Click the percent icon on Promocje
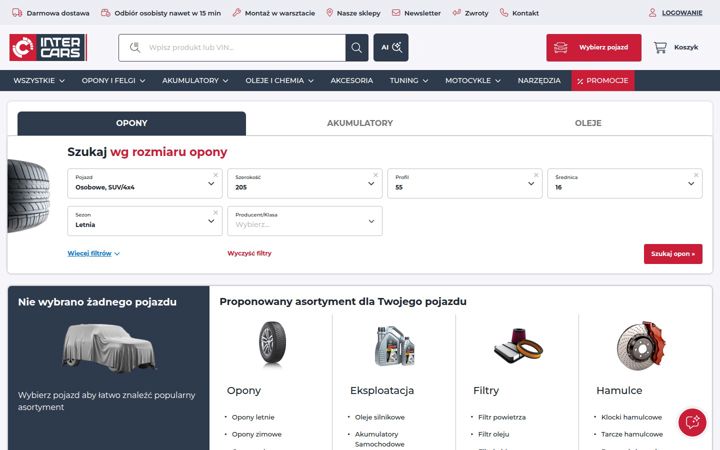This screenshot has height=450, width=720. [580, 81]
